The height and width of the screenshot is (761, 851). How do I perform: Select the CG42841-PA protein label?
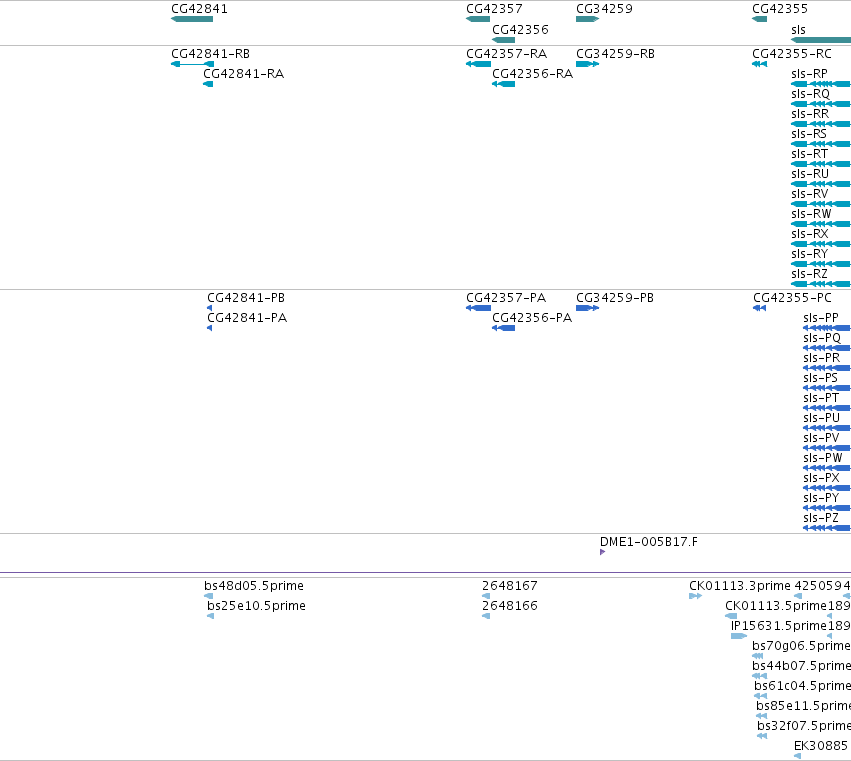click(247, 318)
